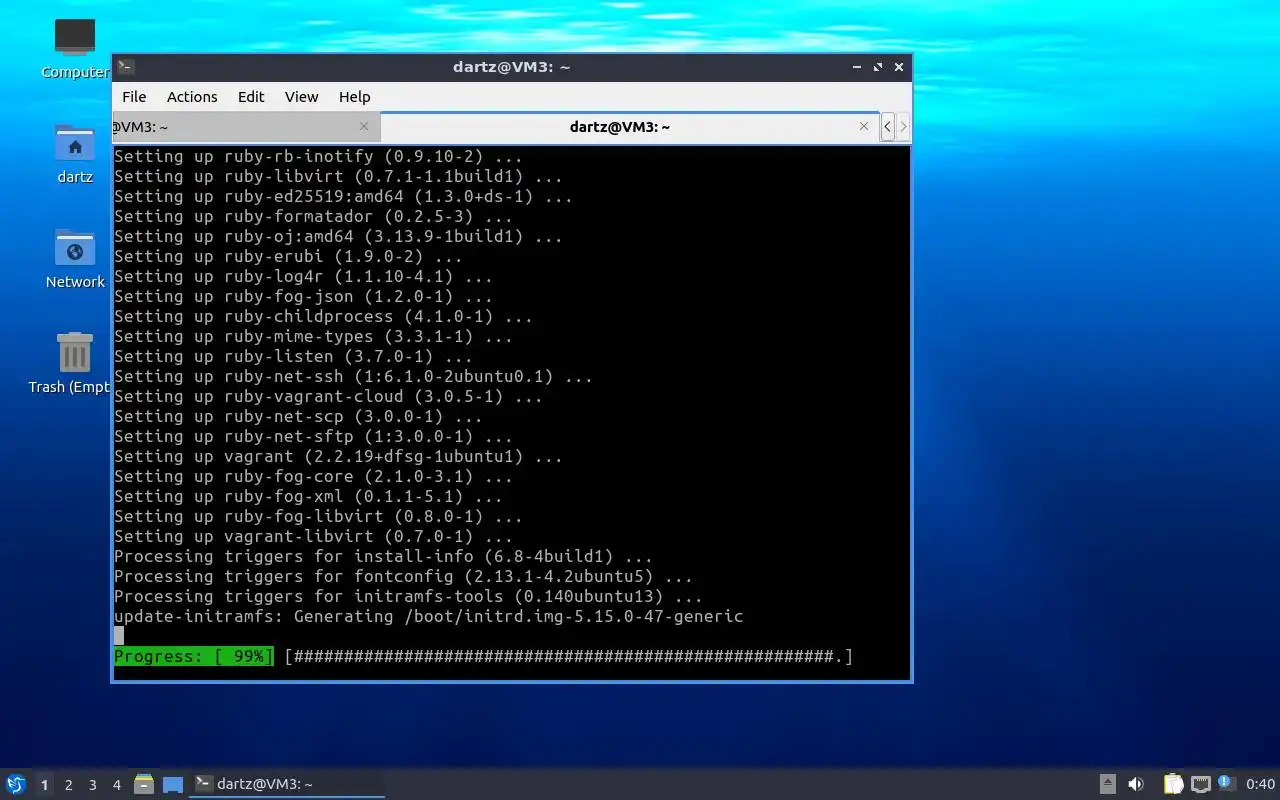Select the dartz home folder icon
This screenshot has height=800, width=1280.
pos(75,154)
